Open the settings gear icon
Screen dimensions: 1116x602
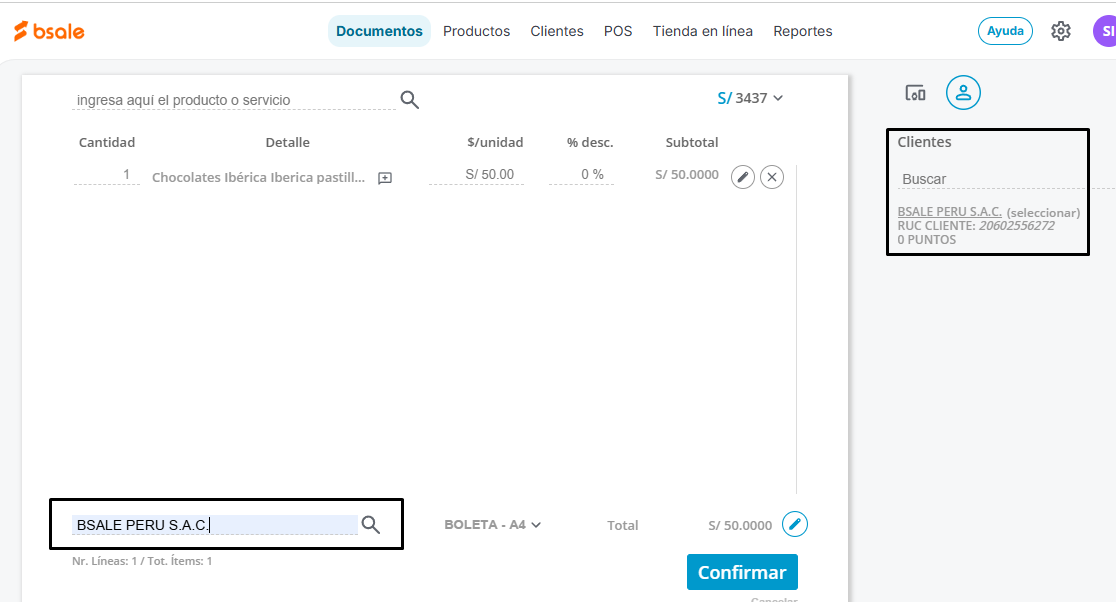[1060, 31]
